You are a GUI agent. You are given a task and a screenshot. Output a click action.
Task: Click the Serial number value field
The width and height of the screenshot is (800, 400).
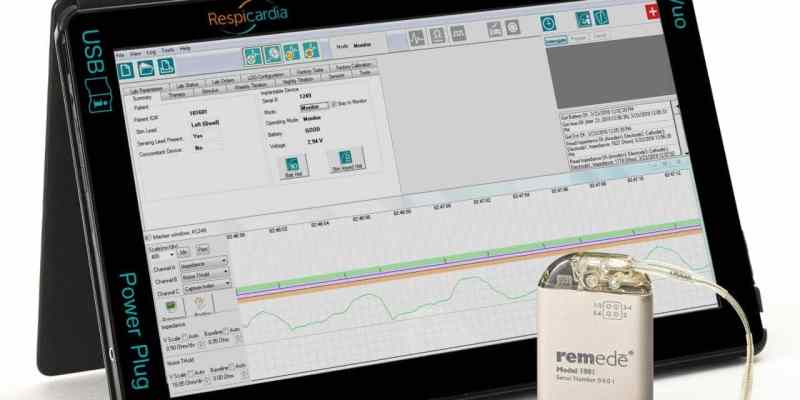point(305,95)
